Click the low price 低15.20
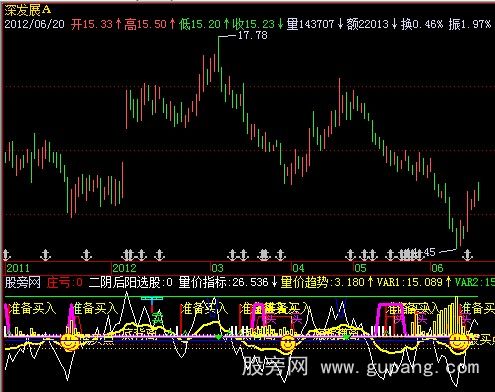 pyautogui.click(x=199, y=24)
